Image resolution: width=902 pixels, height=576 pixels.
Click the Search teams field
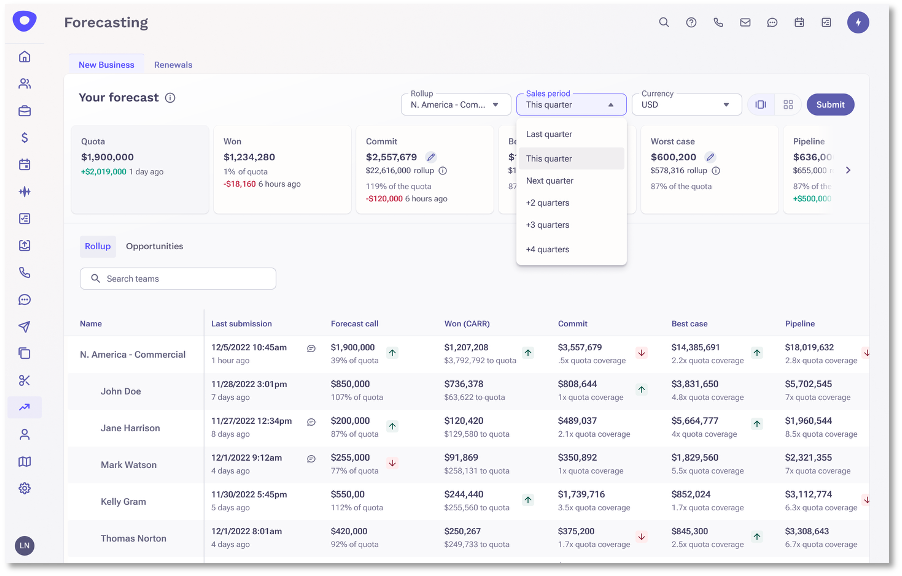[178, 279]
